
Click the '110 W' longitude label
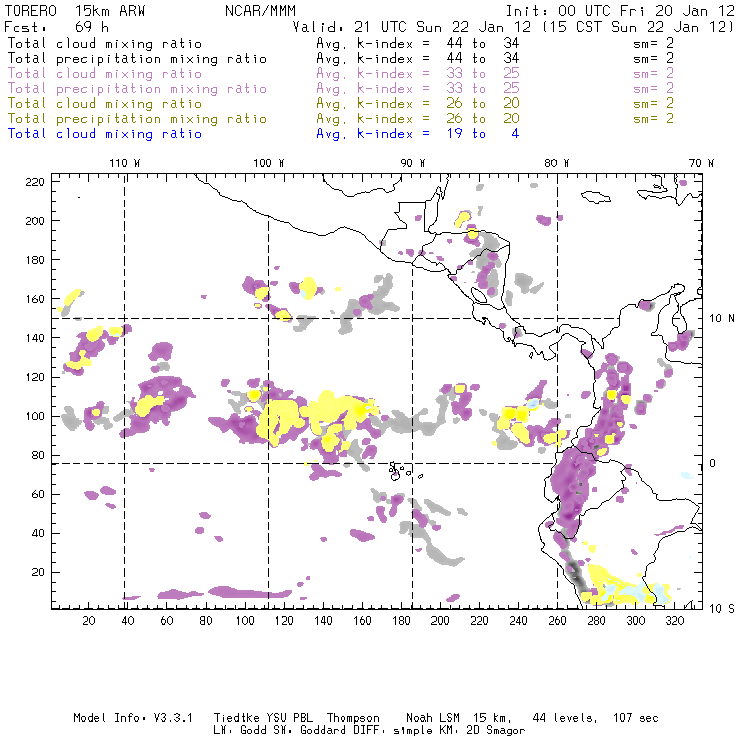click(x=125, y=163)
